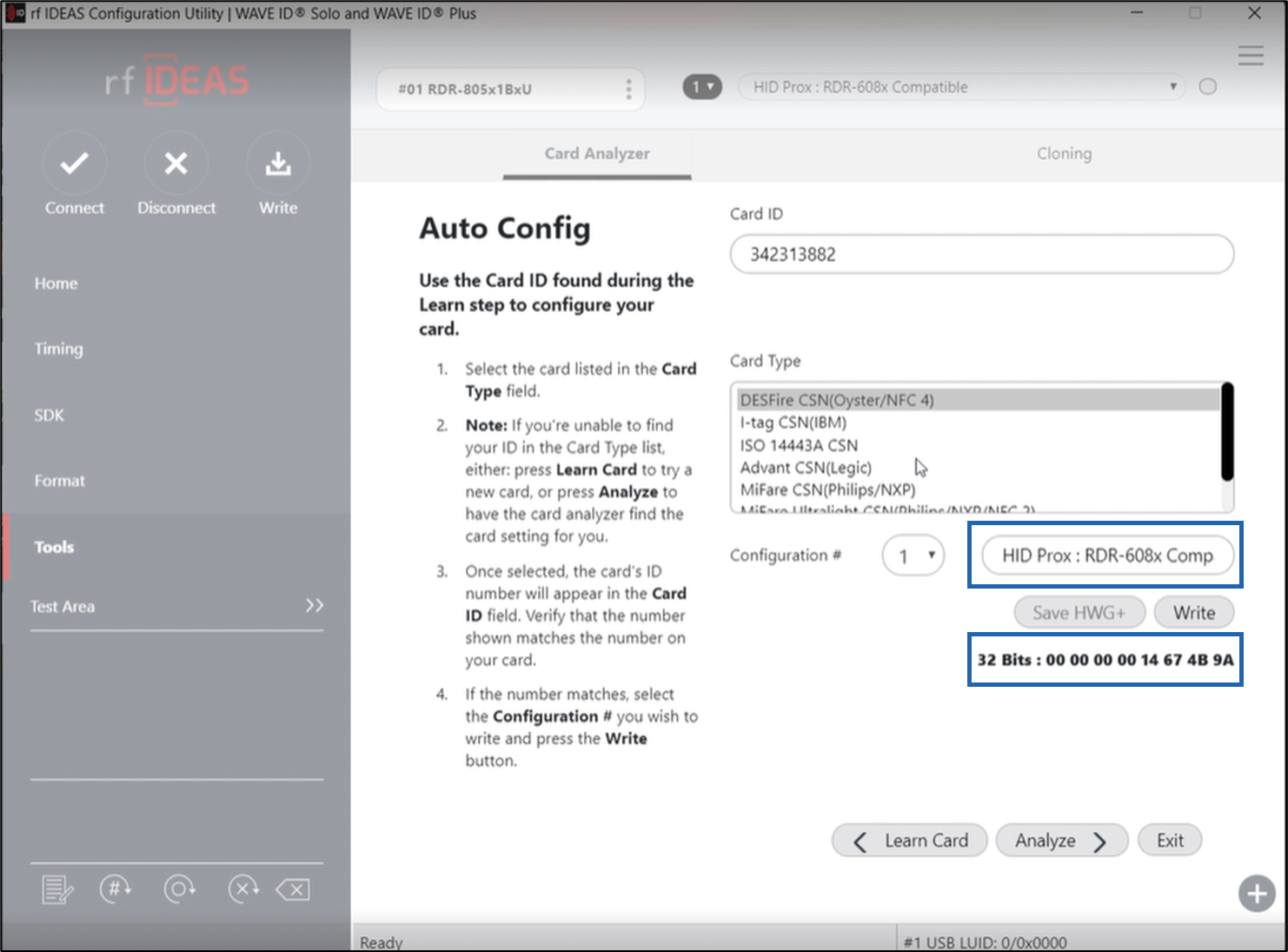The image size is (1288, 952).
Task: Expand the Test Area section
Action: pos(176,606)
